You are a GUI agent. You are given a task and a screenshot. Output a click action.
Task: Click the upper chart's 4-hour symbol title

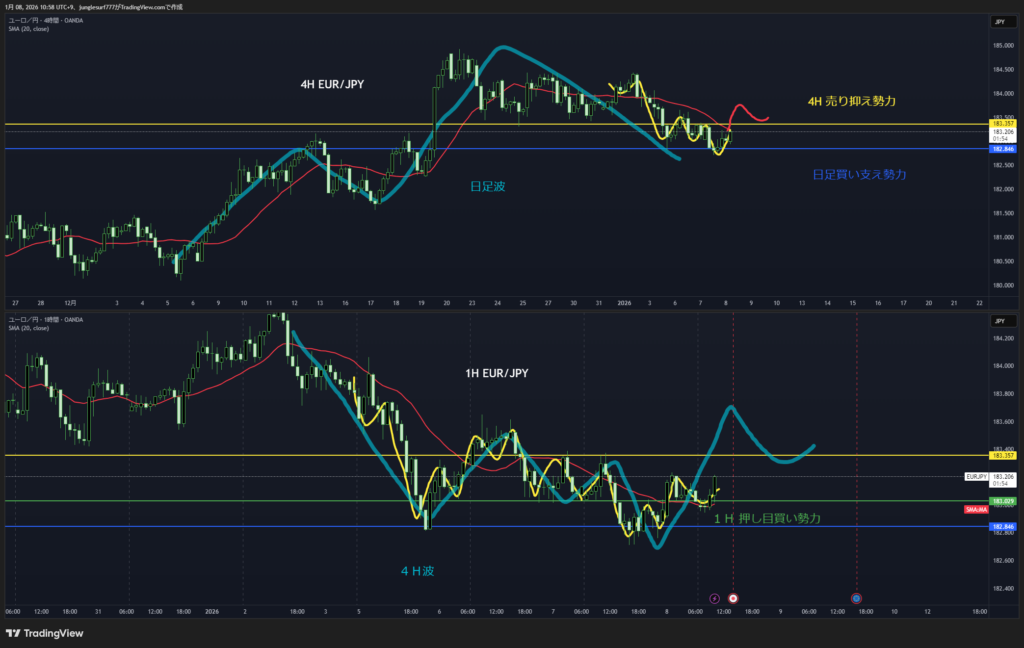click(x=45, y=20)
